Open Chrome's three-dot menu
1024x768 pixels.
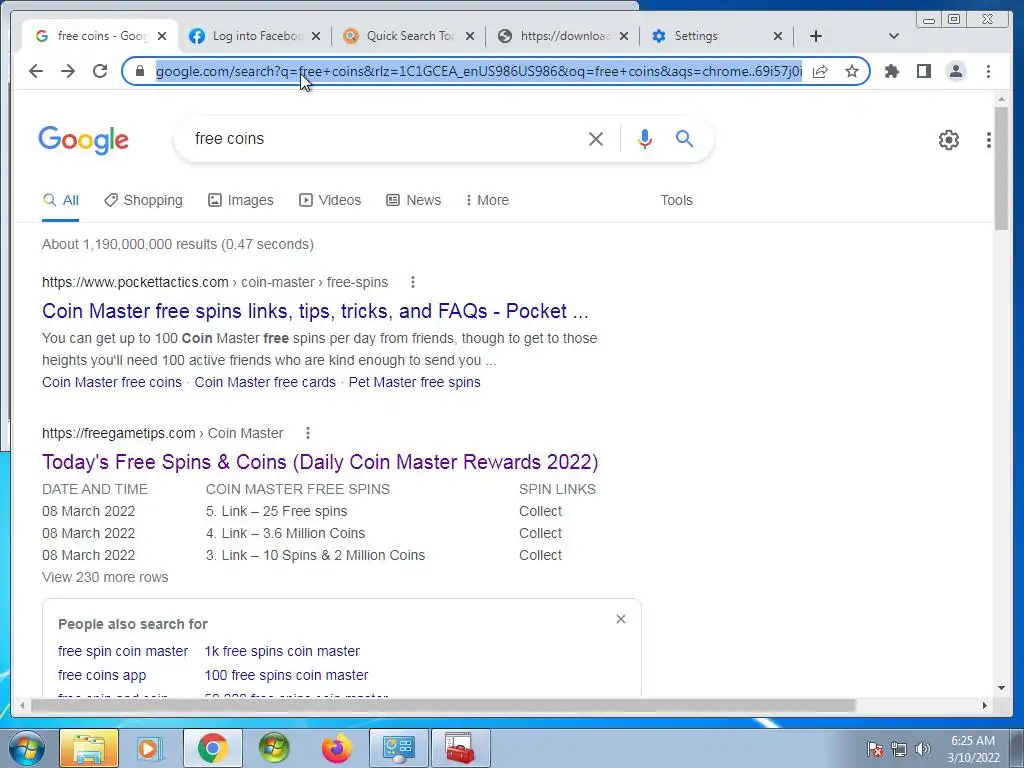click(x=988, y=71)
